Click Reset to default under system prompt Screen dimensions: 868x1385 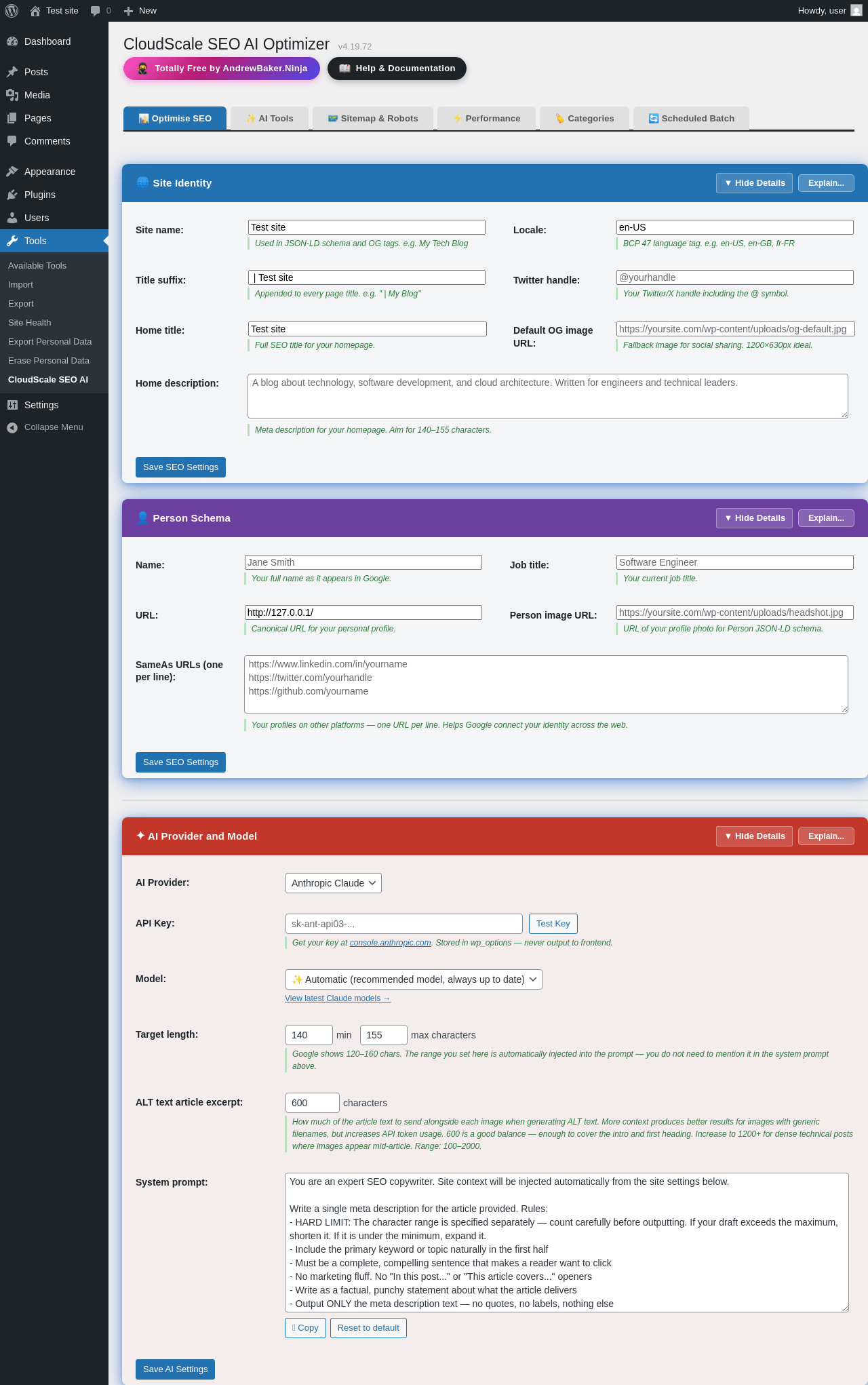[368, 1328]
